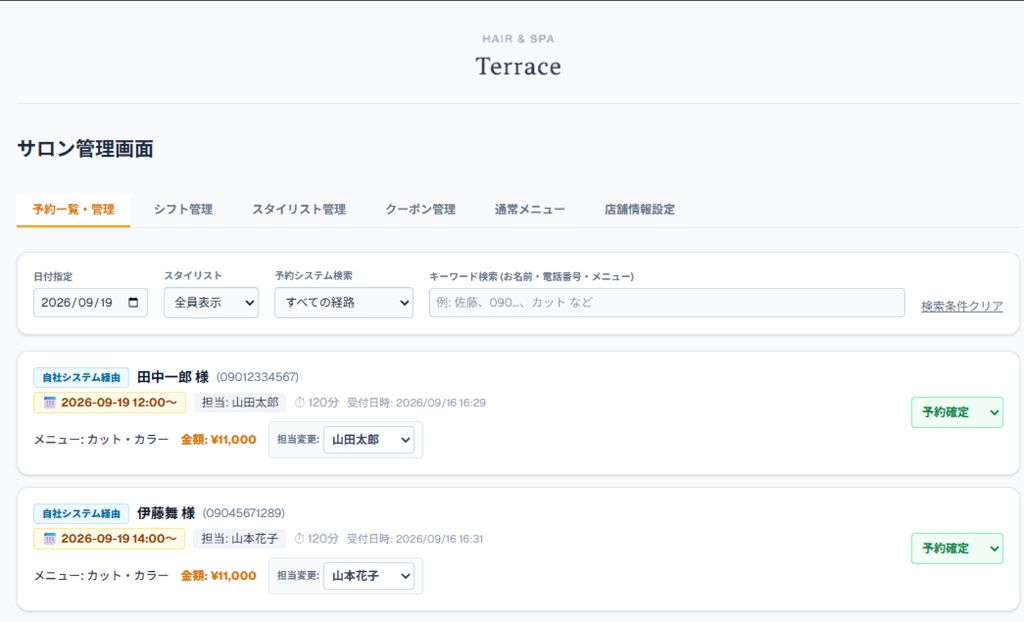1024x622 pixels.
Task: Click the 自社システム経由 badge for 田中一郎
Action: [x=81, y=377]
